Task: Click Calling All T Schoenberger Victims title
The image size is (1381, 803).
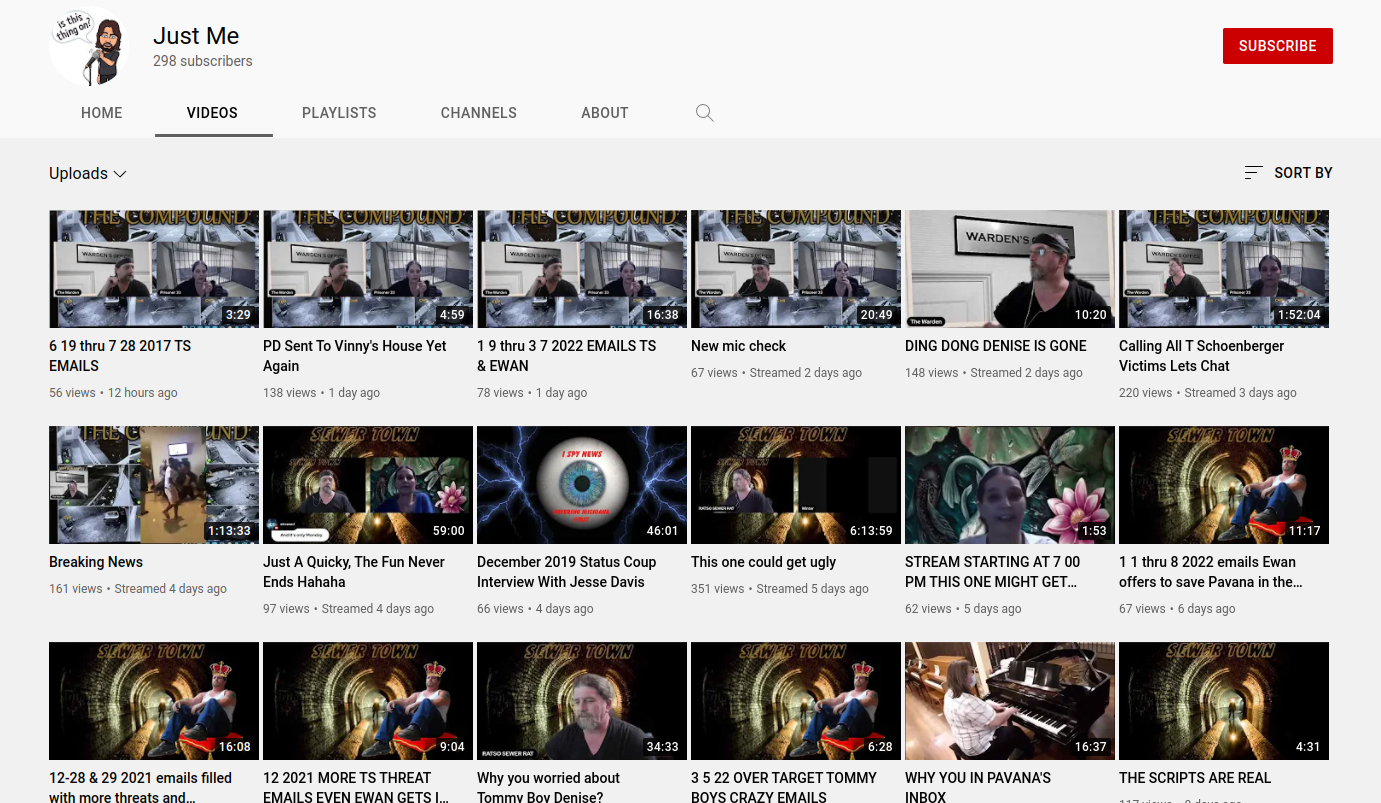Action: click(1202, 356)
